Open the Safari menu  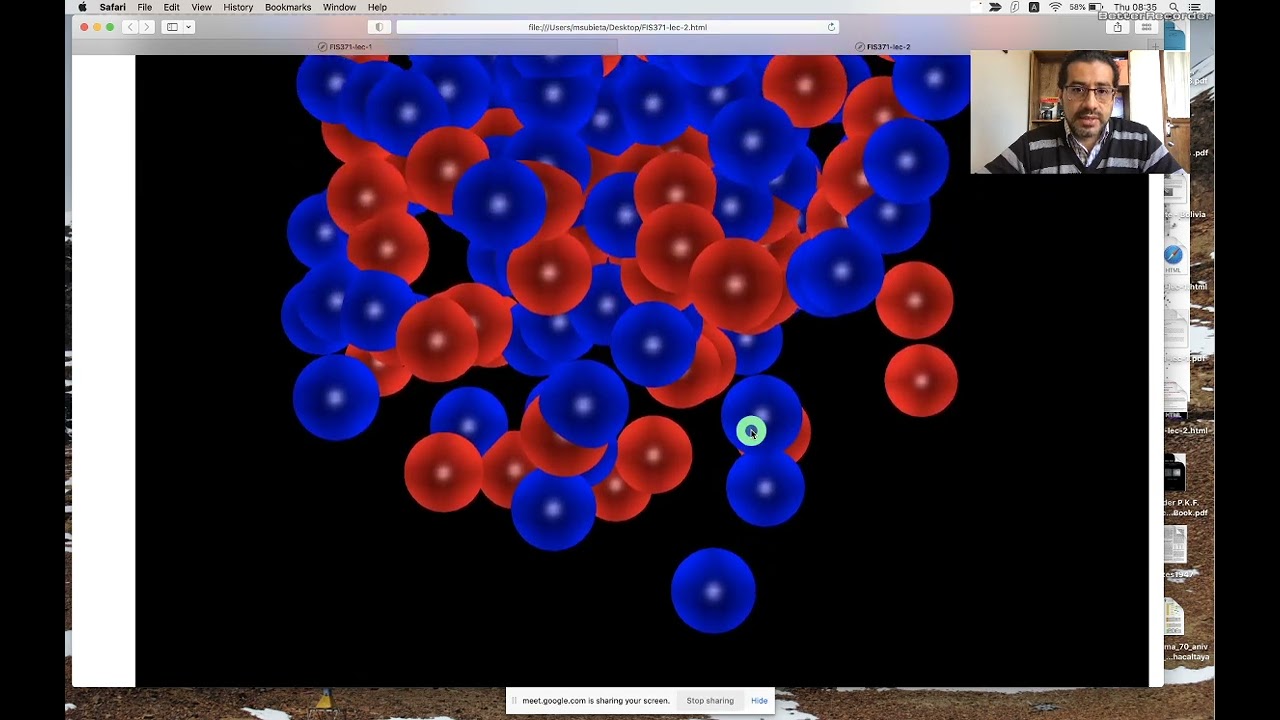coord(113,7)
